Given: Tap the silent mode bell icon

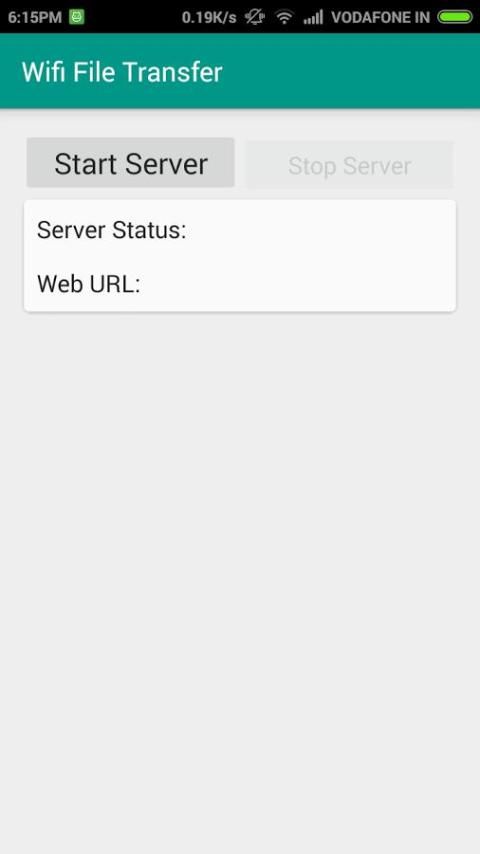Looking at the screenshot, I should click(255, 17).
